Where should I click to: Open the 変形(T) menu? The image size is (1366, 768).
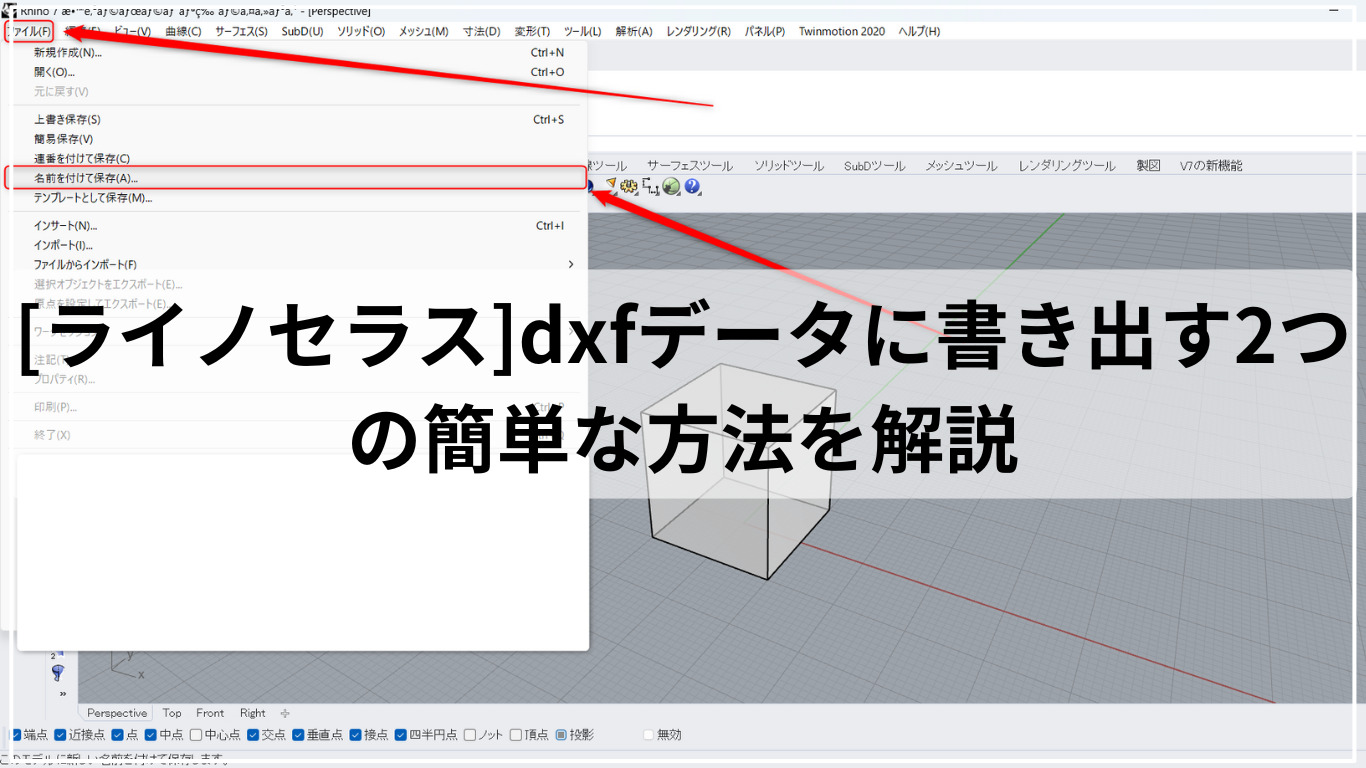pyautogui.click(x=532, y=31)
